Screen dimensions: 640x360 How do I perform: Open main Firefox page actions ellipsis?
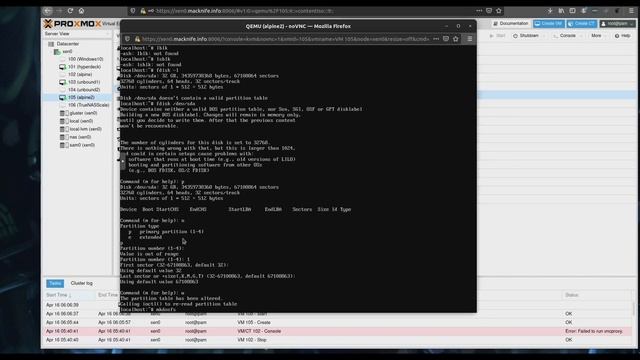[x=479, y=11]
